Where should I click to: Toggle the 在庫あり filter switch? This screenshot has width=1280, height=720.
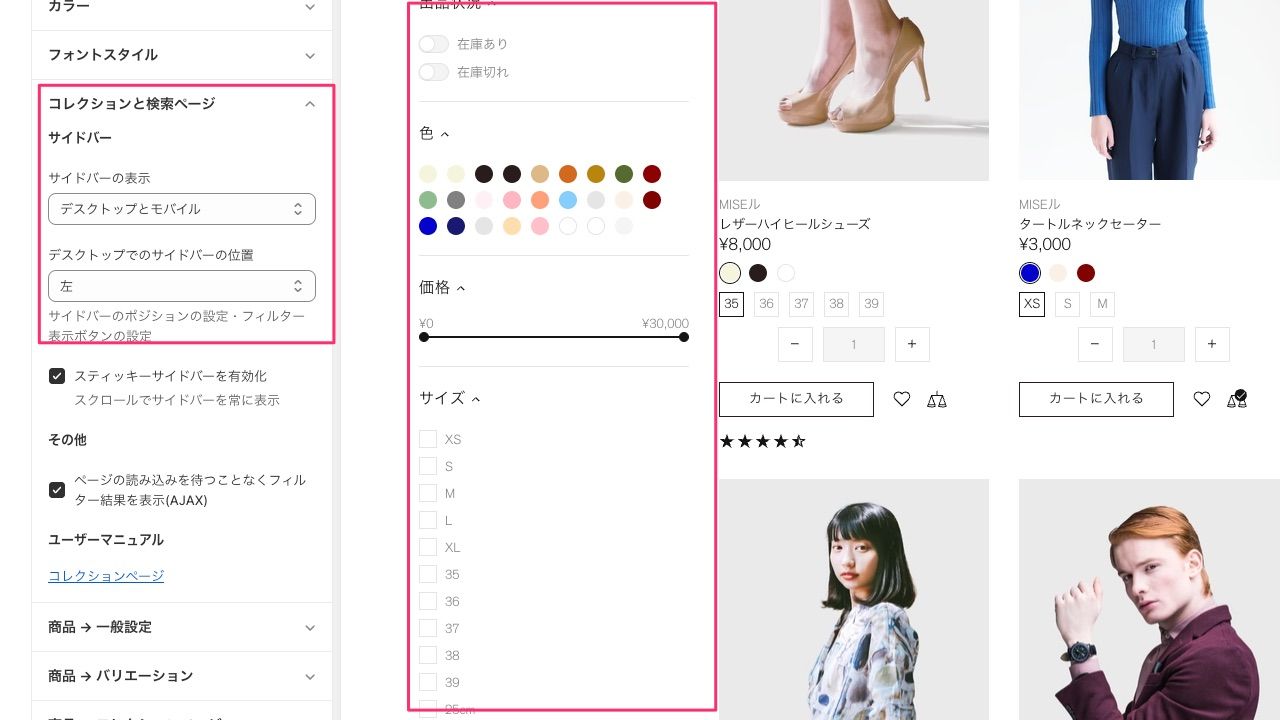coord(434,44)
